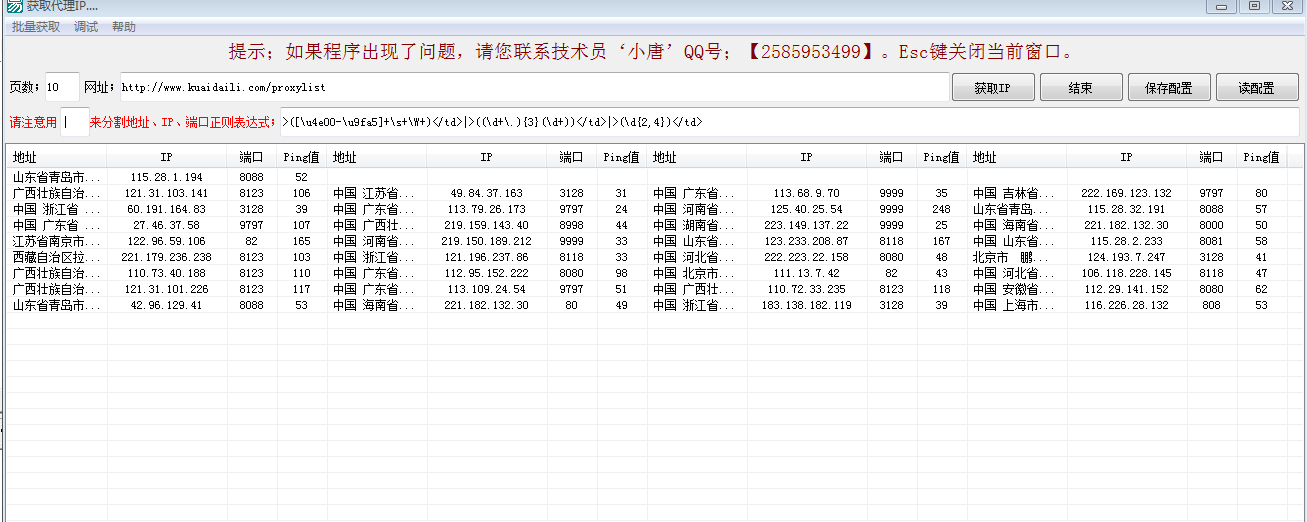
Task: Close the window
Action: [x=1287, y=6]
